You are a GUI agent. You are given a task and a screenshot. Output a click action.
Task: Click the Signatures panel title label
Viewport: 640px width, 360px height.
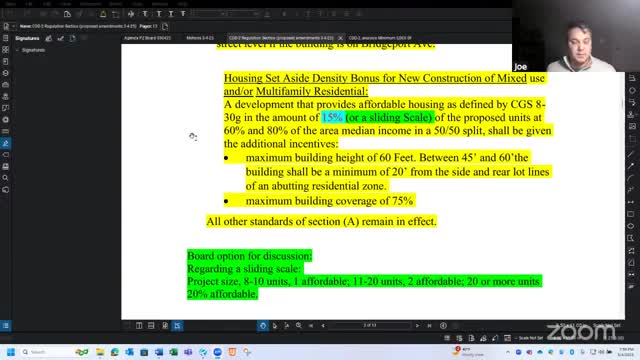point(27,38)
